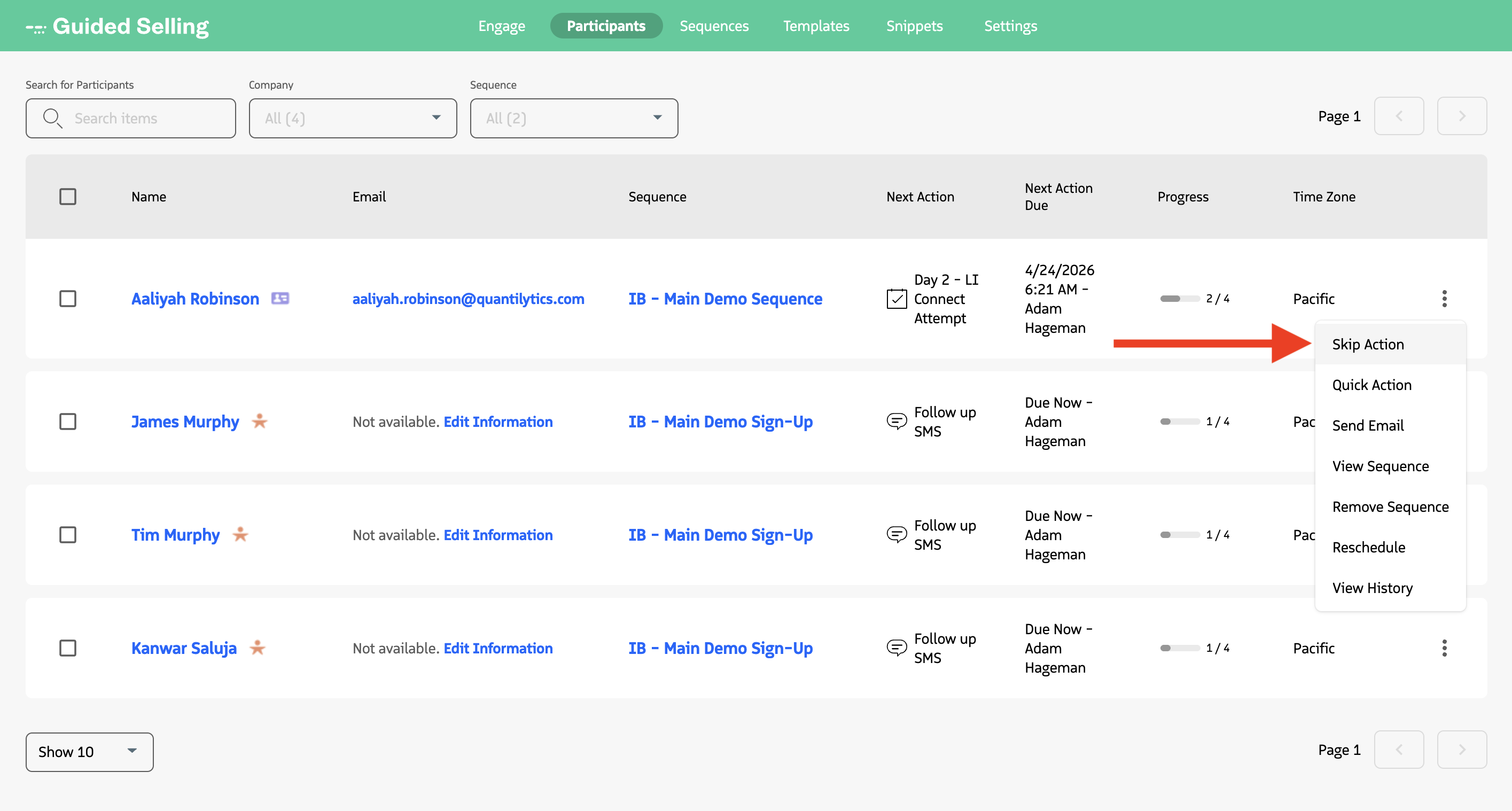This screenshot has height=811, width=1512.
Task: Click the SMS bubble icon in James Murphy's row
Action: point(897,421)
